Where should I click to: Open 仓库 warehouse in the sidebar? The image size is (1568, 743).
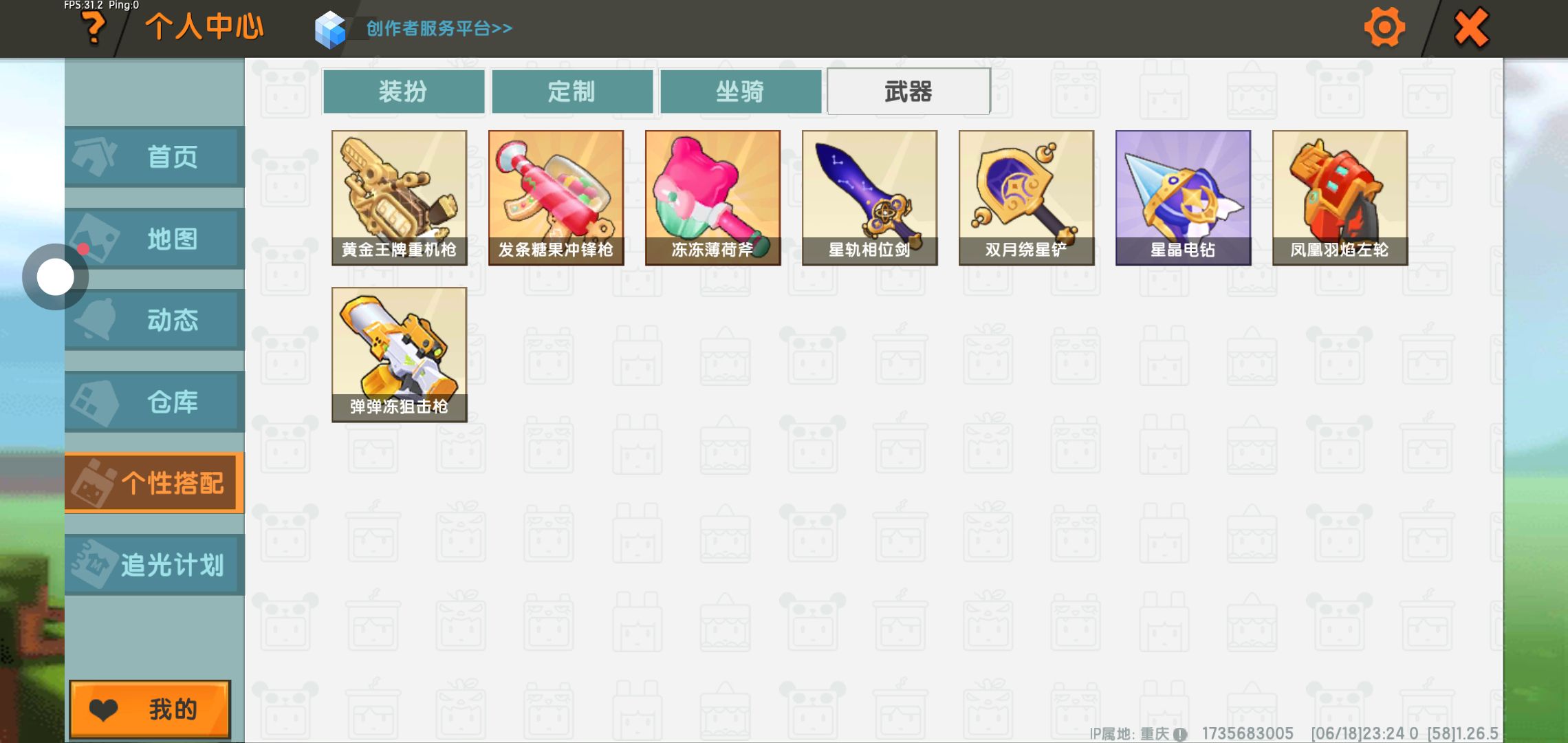pos(155,402)
